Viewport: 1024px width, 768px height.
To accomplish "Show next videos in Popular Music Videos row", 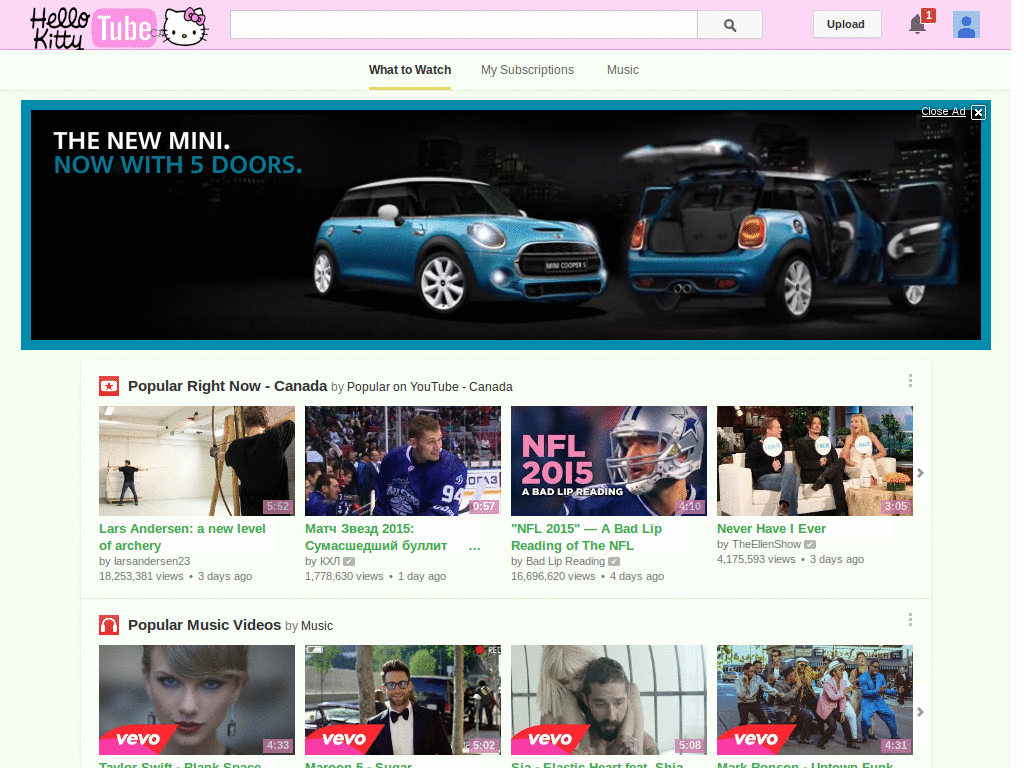I will pyautogui.click(x=920, y=712).
